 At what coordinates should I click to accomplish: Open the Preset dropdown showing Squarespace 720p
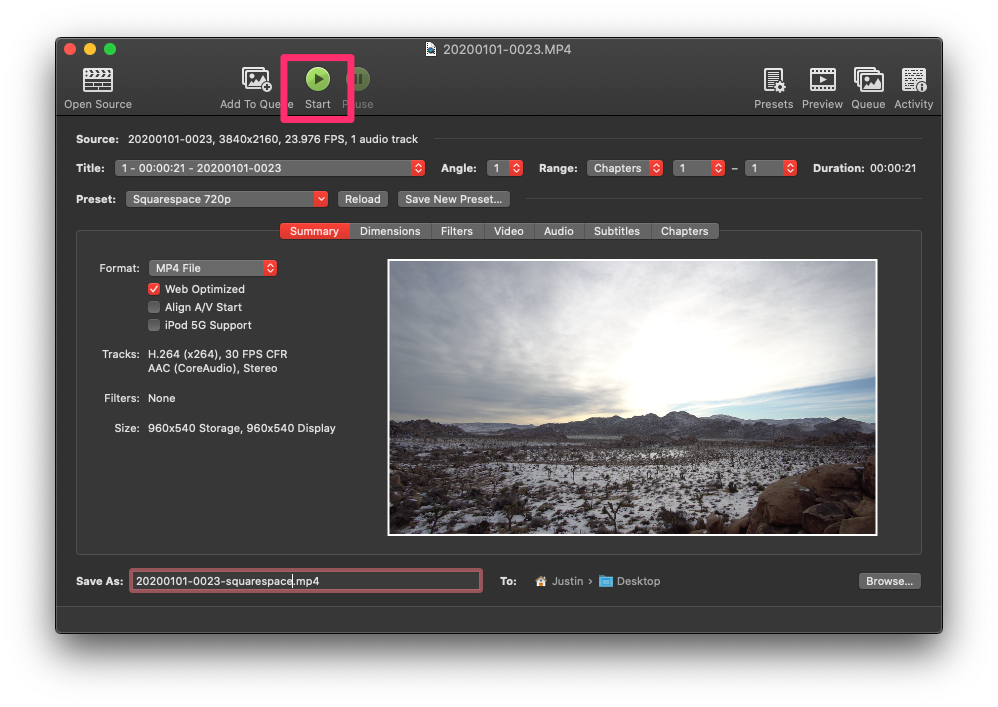coord(227,199)
